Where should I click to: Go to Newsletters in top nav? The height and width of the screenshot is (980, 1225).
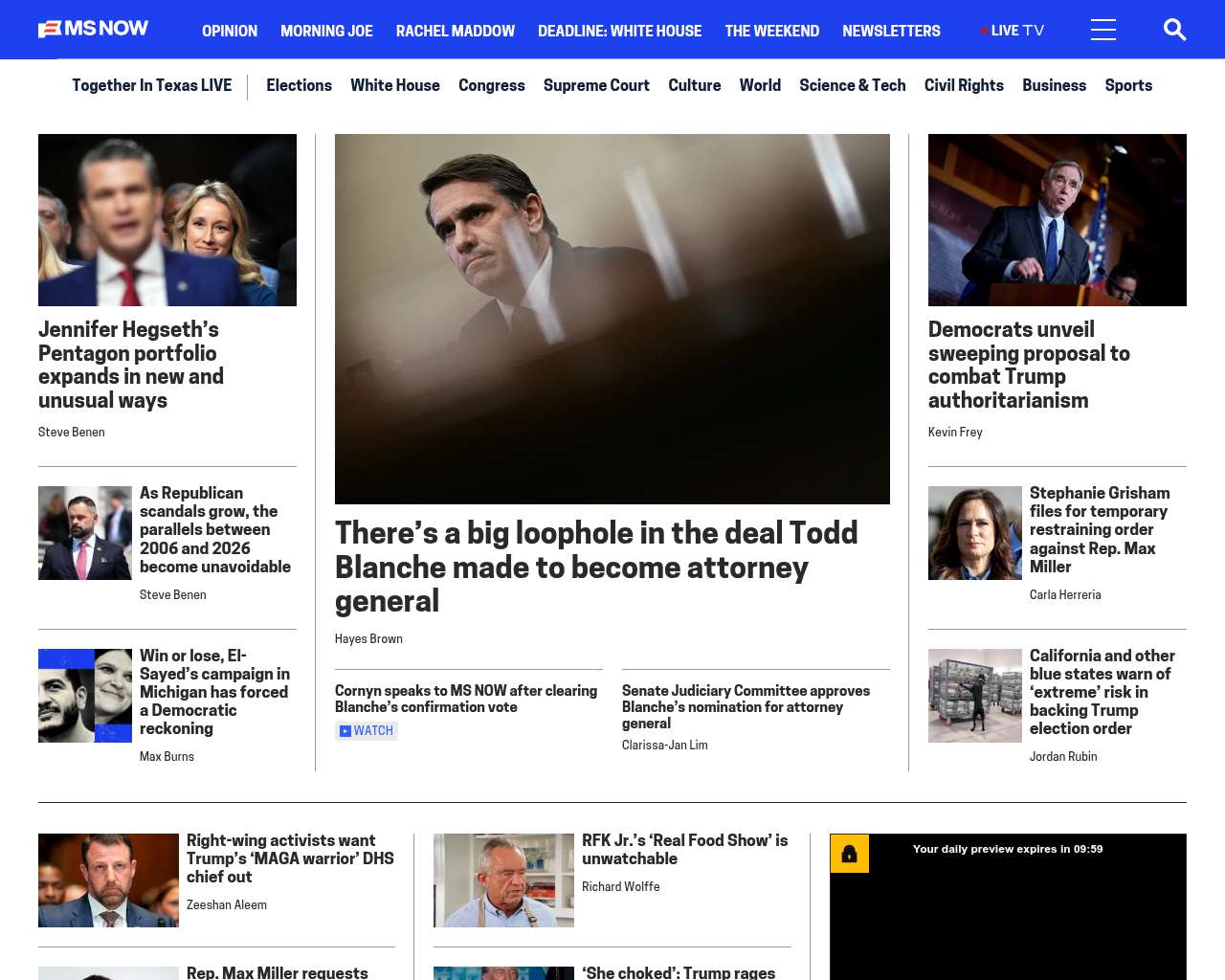(891, 31)
